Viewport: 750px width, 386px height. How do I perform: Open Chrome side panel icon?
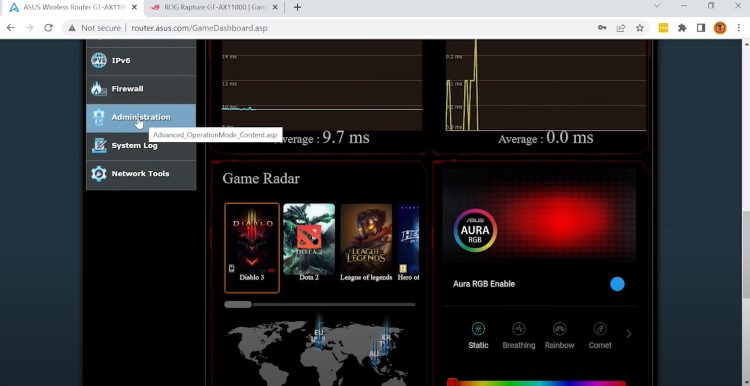click(x=701, y=28)
